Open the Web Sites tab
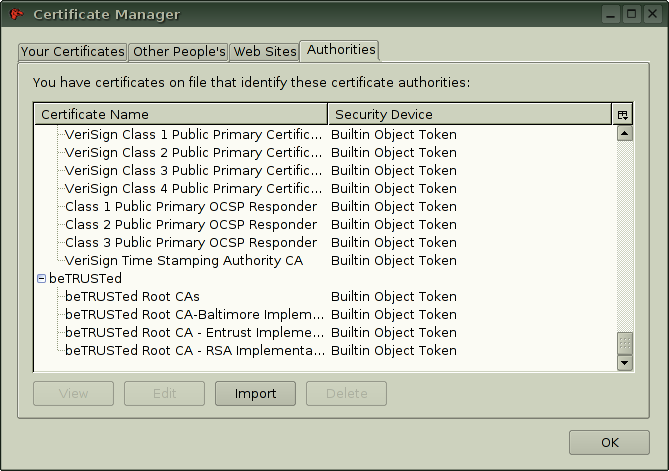Viewport: 669px width, 471px height. click(x=265, y=52)
